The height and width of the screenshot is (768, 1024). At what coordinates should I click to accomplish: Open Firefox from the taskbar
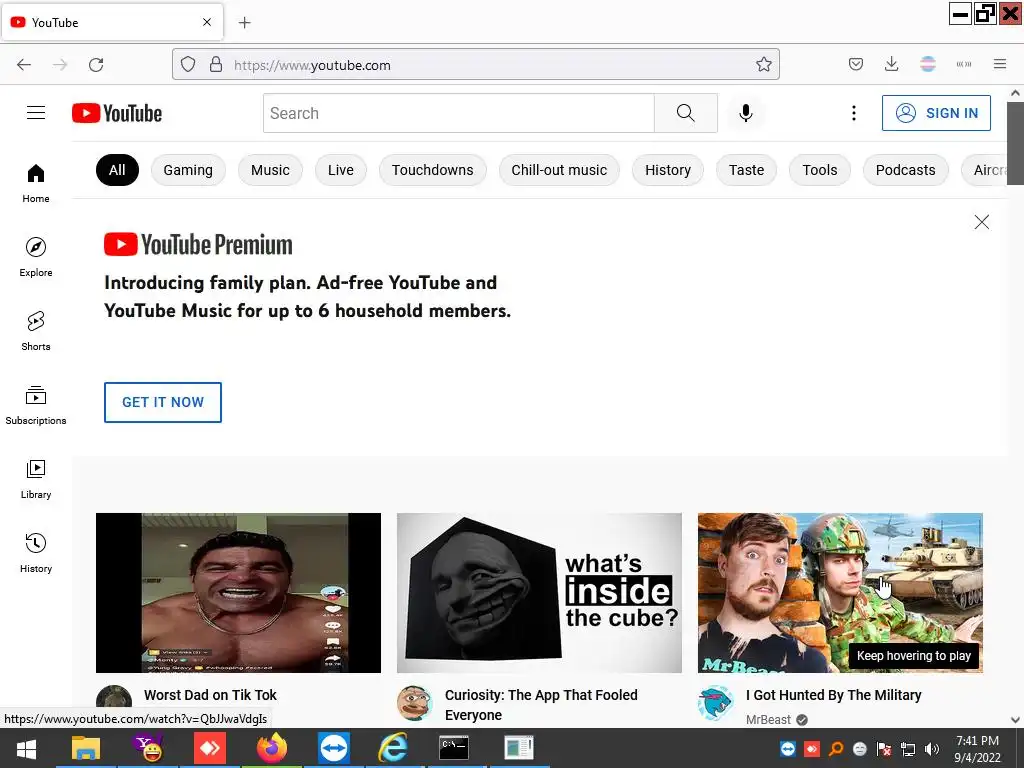(x=272, y=748)
